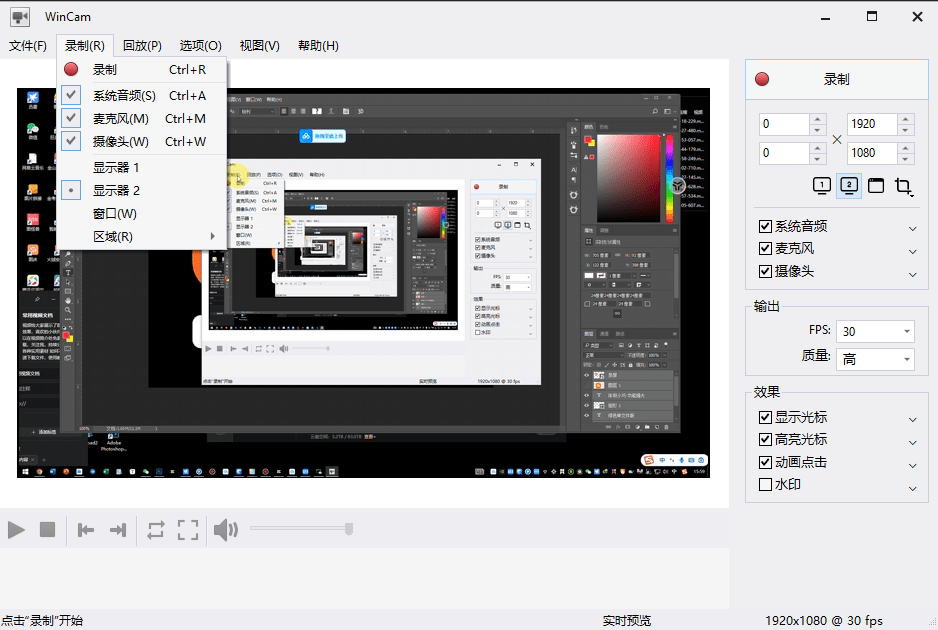
Task: Enable the 水印 effect checkbox
Action: click(x=766, y=484)
